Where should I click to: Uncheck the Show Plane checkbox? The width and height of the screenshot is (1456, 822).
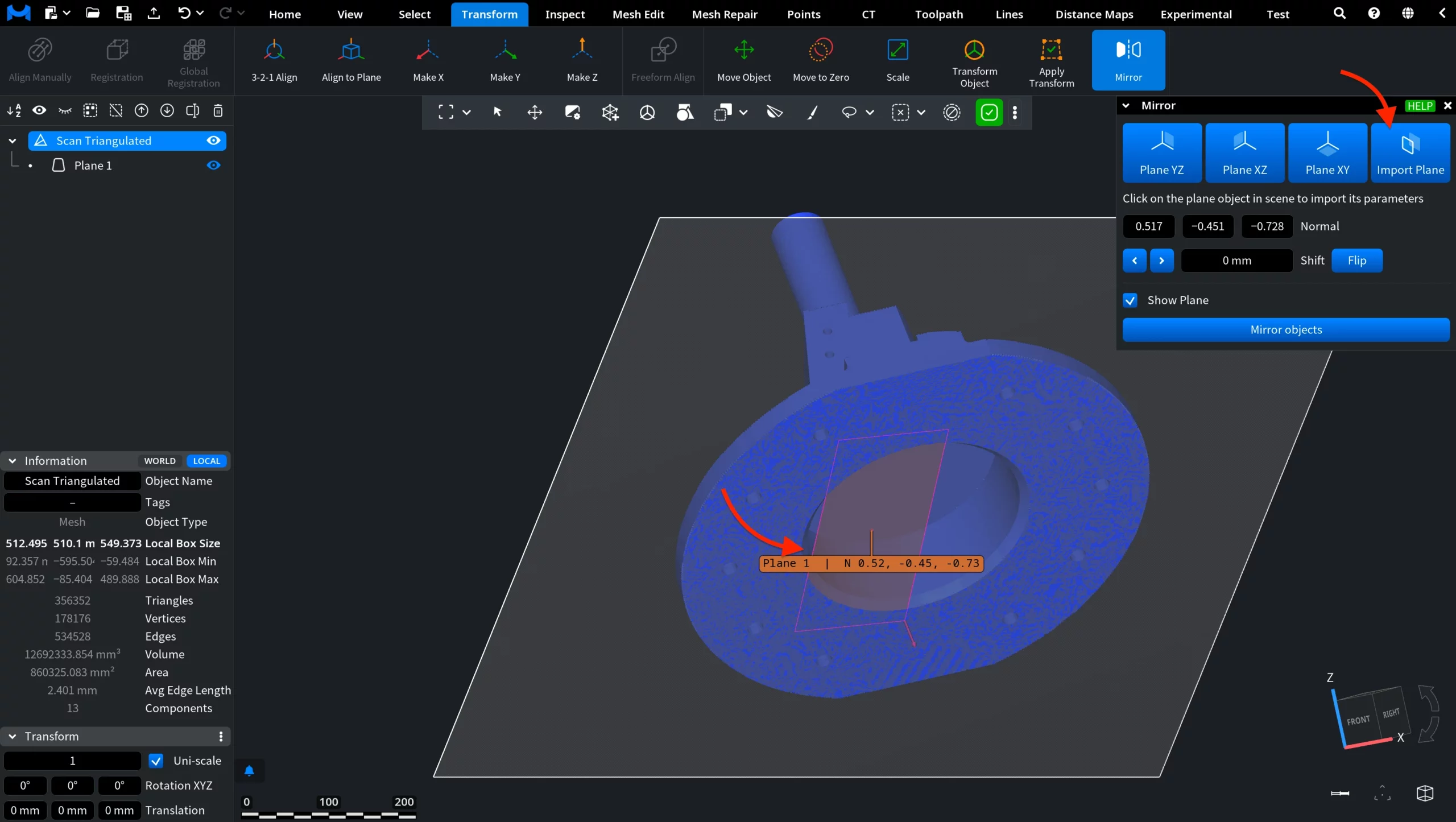(1130, 300)
